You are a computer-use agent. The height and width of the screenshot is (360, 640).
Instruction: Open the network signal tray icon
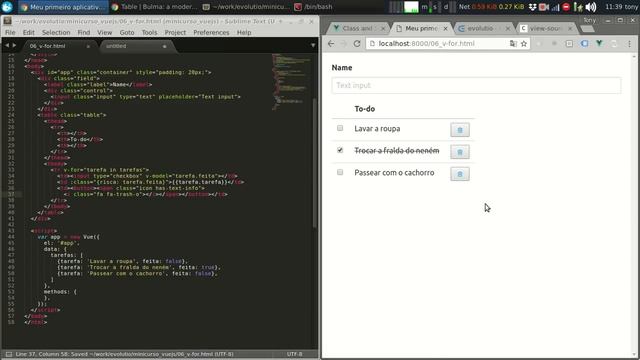coord(555,7)
